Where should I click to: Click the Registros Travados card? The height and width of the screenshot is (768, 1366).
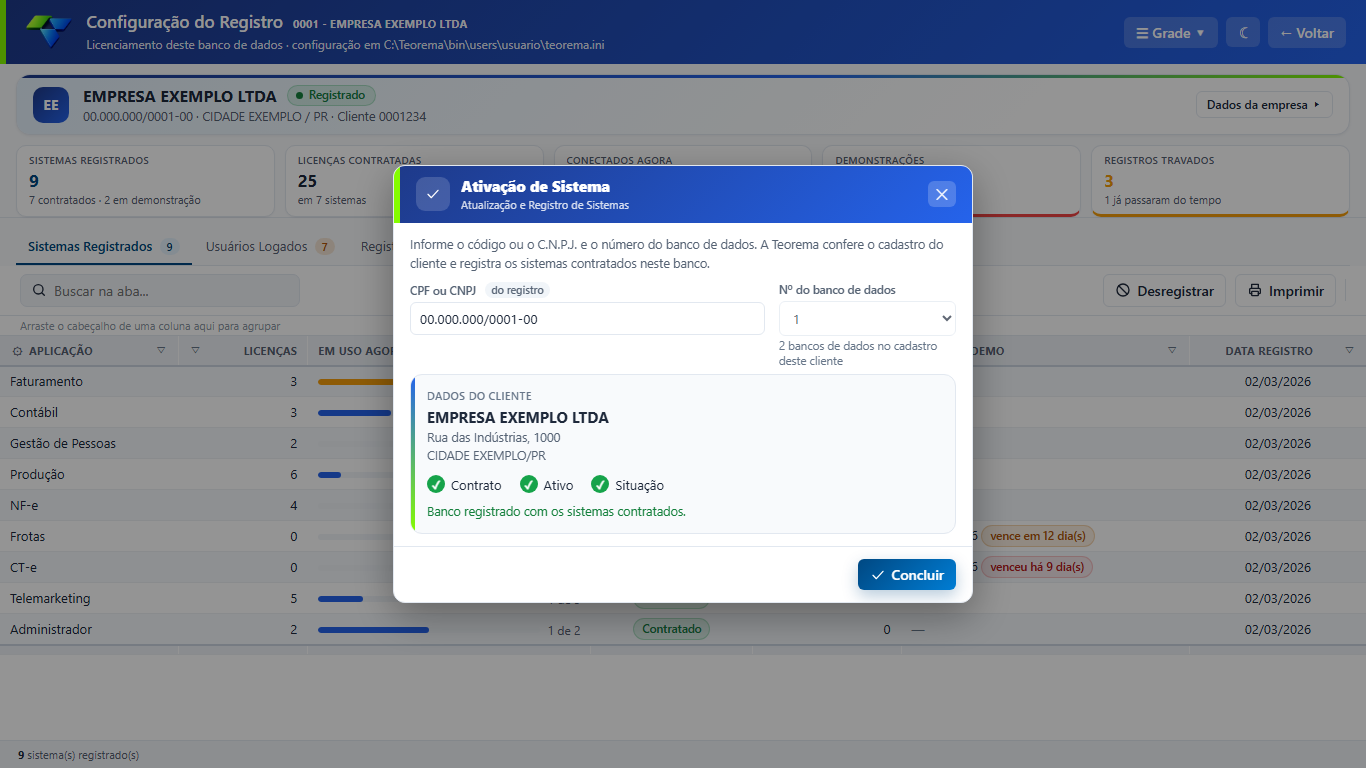(x=1220, y=181)
